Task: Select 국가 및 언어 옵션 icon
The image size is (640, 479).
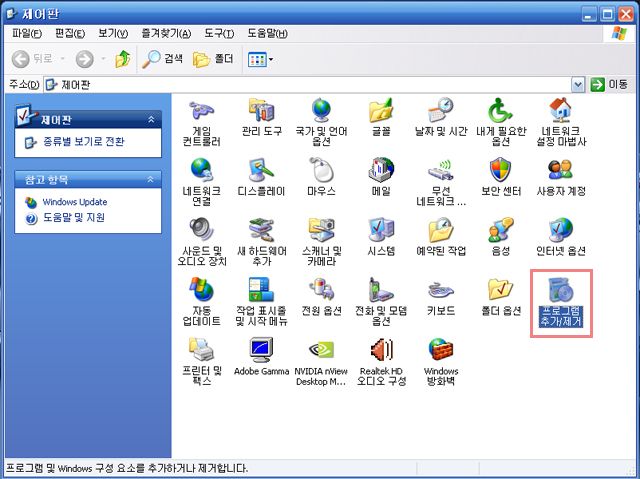Action: pos(321,122)
